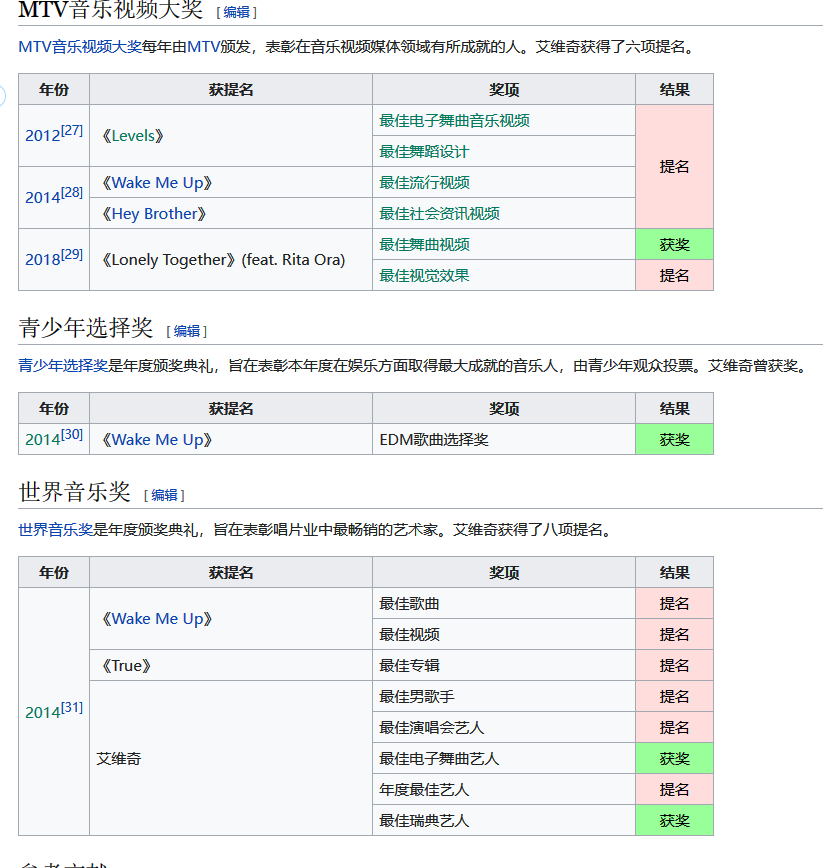Click the 最佳瑞典艺人 award cell
This screenshot has height=868, width=823.
(x=504, y=820)
